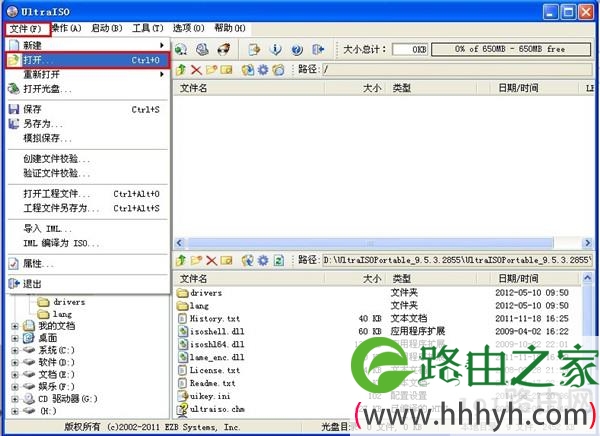Select the 打开 (Open) Ctrl+O menu entry
This screenshot has height=436, width=600.
pos(88,60)
